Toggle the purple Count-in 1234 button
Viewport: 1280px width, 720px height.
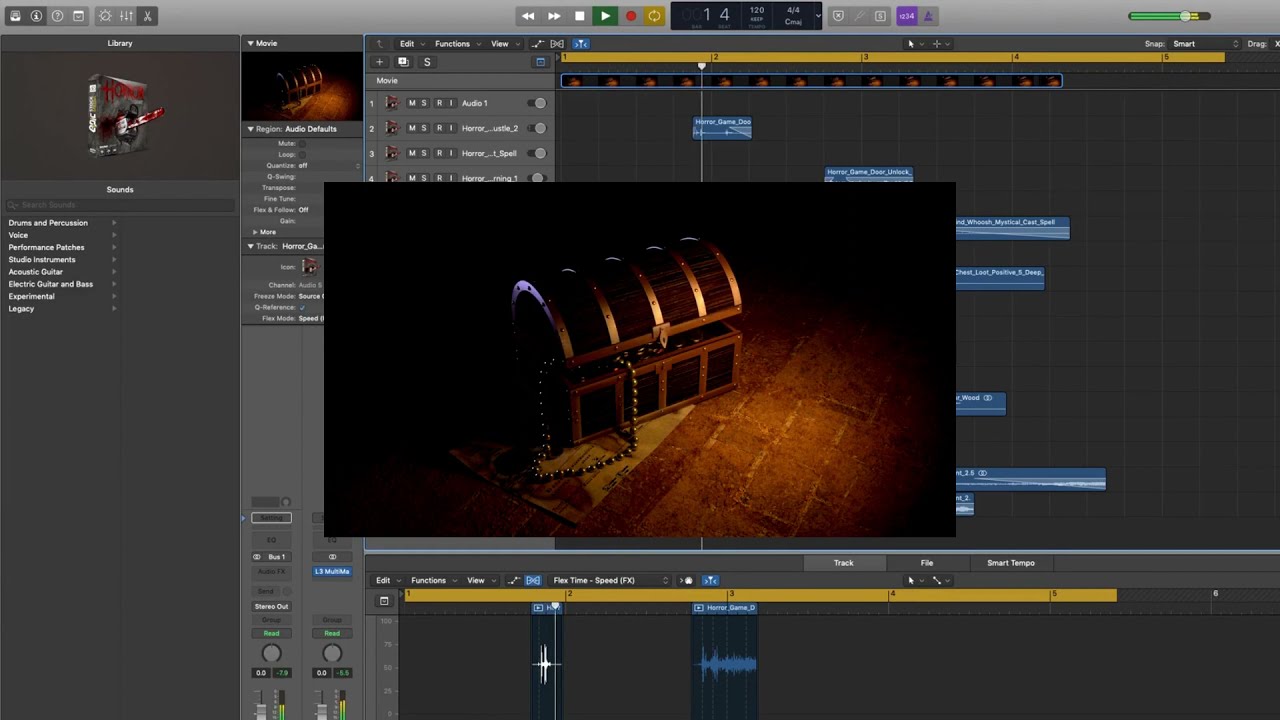[x=906, y=16]
